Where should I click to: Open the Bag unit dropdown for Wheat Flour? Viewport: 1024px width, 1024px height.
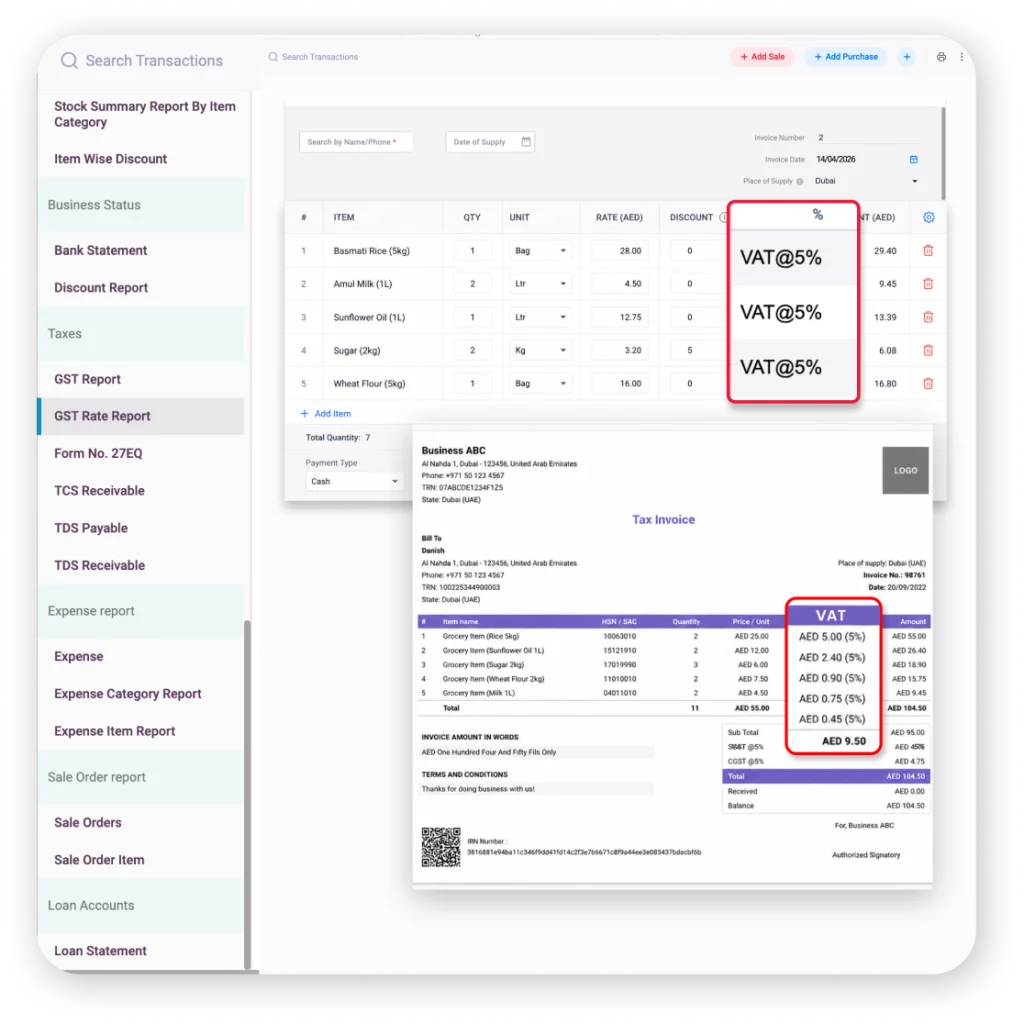[x=540, y=384]
